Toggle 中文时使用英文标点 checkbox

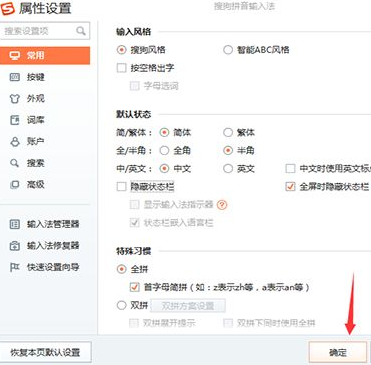click(x=291, y=168)
